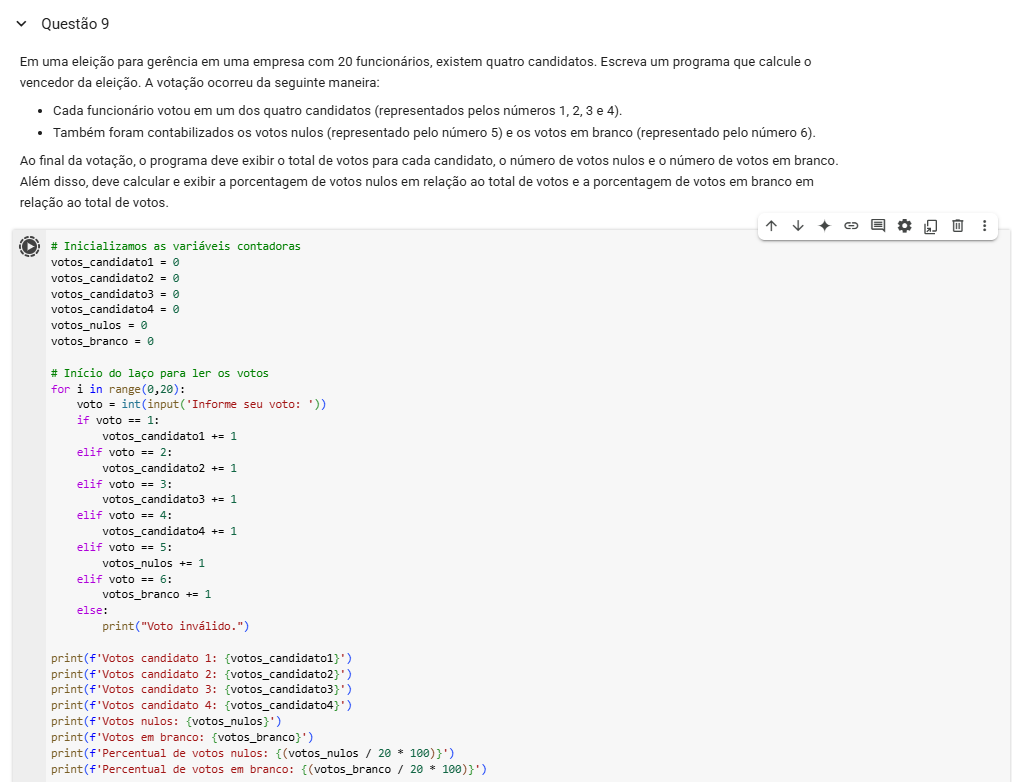This screenshot has height=782, width=1012.
Task: Click line 'elif voto == 4:'
Action: pyautogui.click(x=125, y=516)
